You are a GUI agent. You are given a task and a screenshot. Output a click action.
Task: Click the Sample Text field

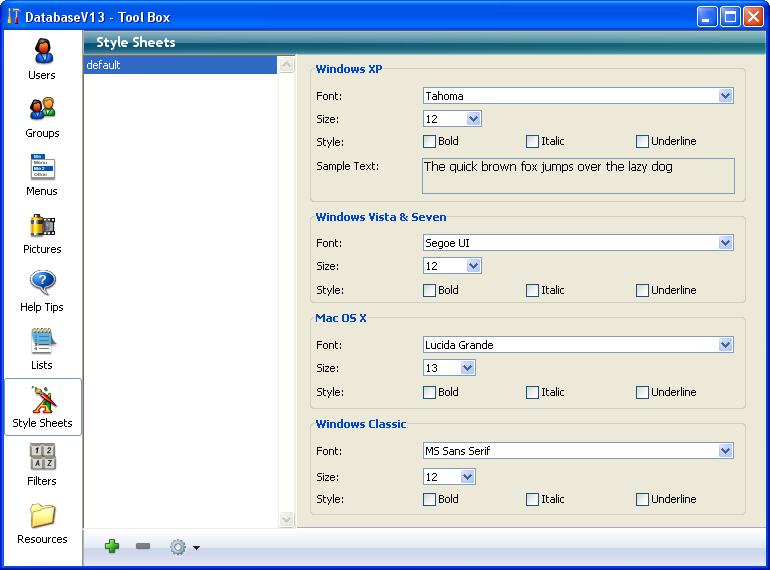[x=578, y=176]
